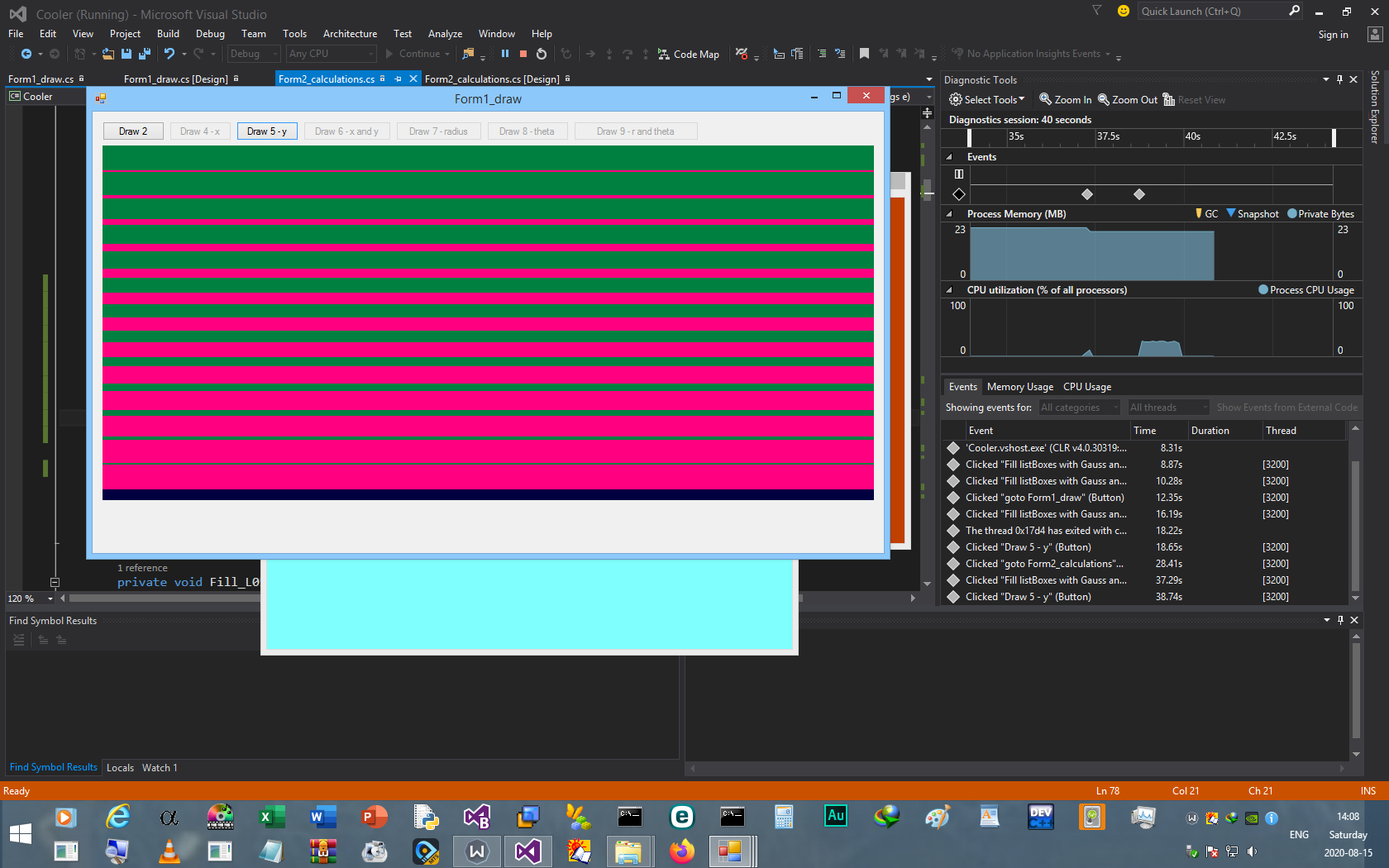Click the Save All icon
Viewport: 1389px width, 868px height.
coord(145,54)
